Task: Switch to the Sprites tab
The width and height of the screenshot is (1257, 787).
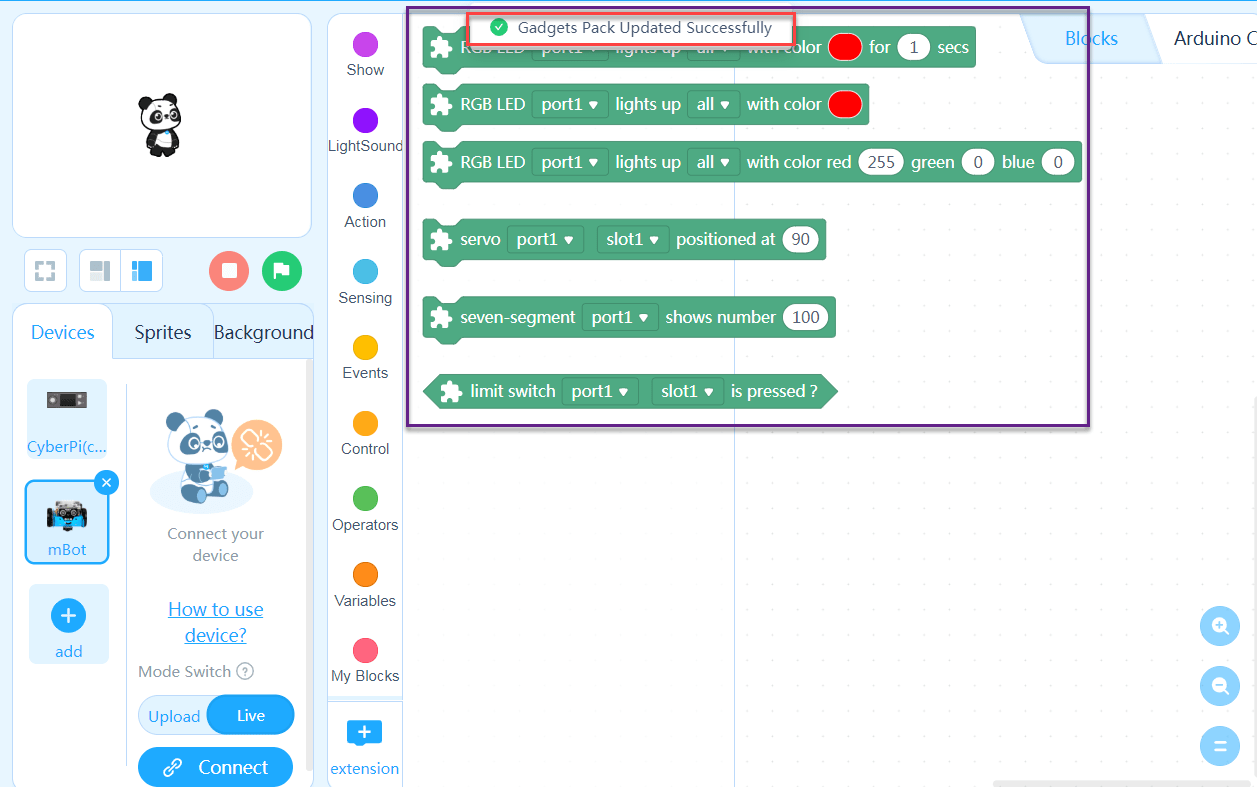Action: 162,331
